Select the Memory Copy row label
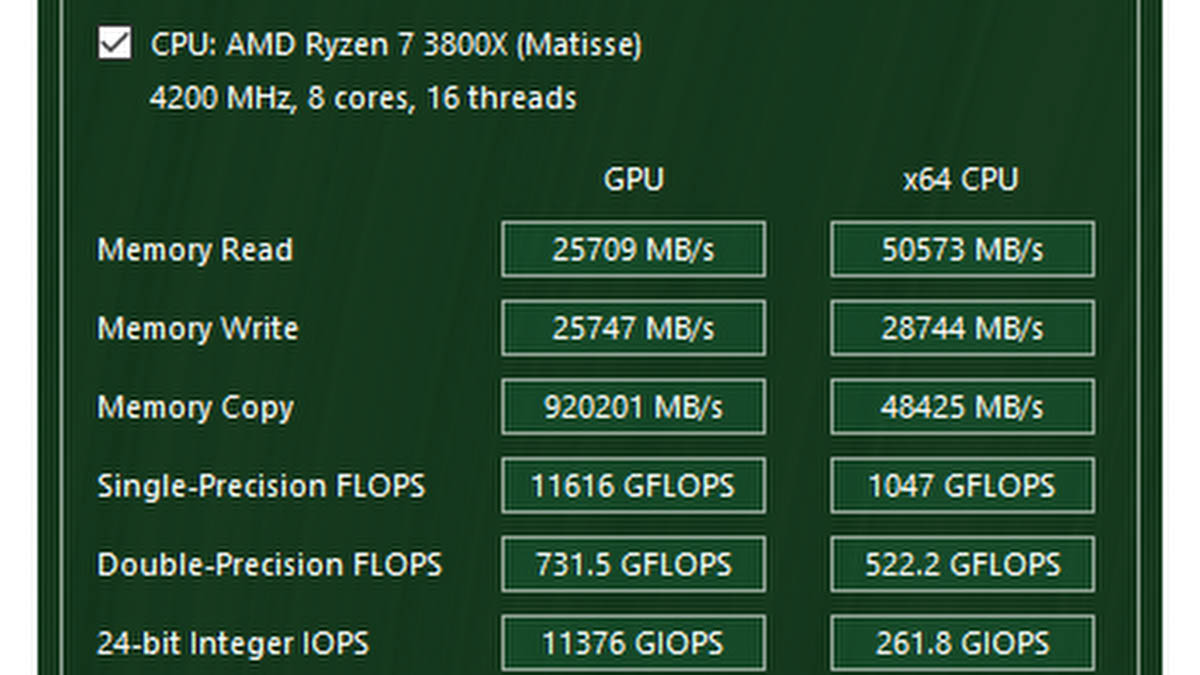Viewport: 1200px width, 675px height. [195, 408]
